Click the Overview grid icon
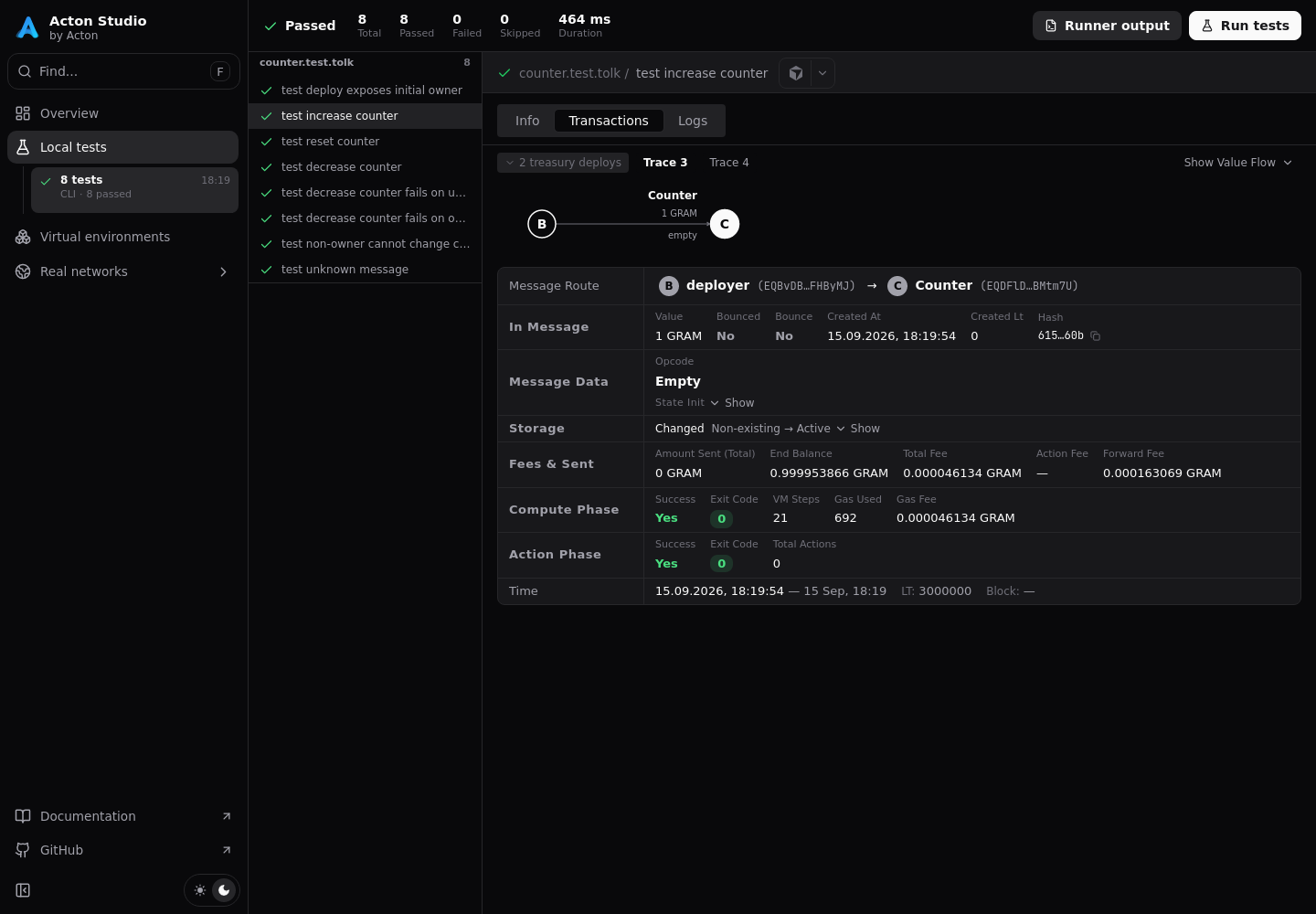The width and height of the screenshot is (1316, 914). tap(23, 113)
